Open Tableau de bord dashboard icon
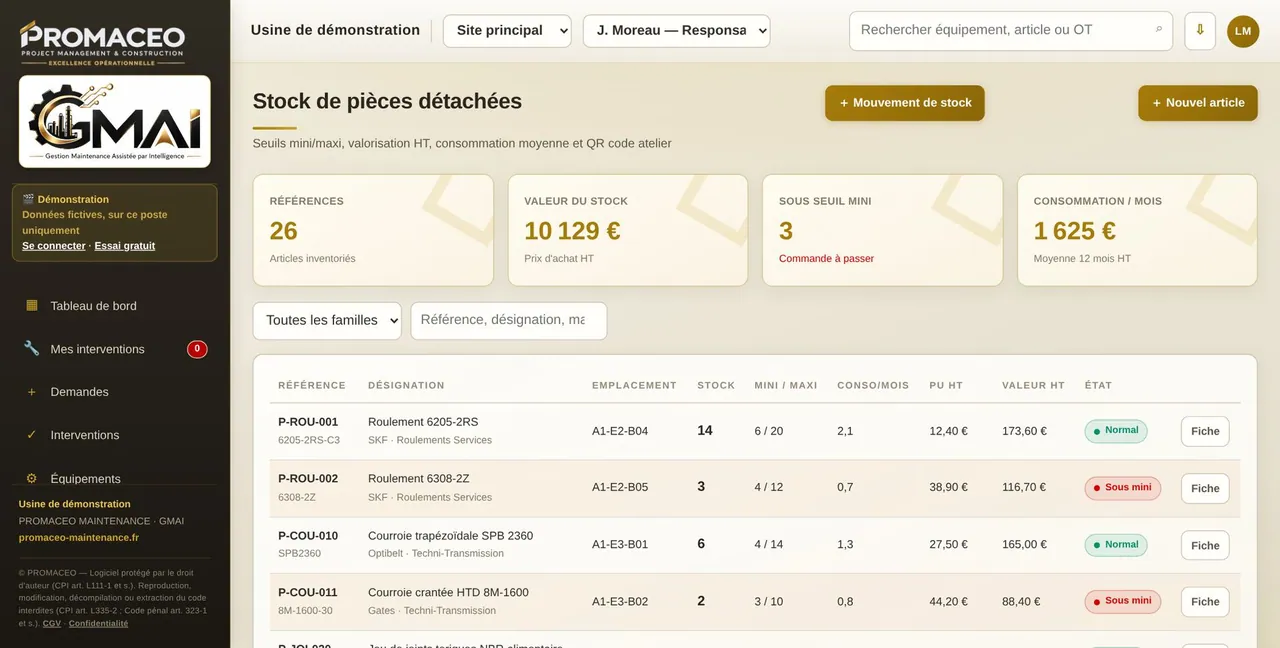1280x648 pixels. [x=32, y=306]
